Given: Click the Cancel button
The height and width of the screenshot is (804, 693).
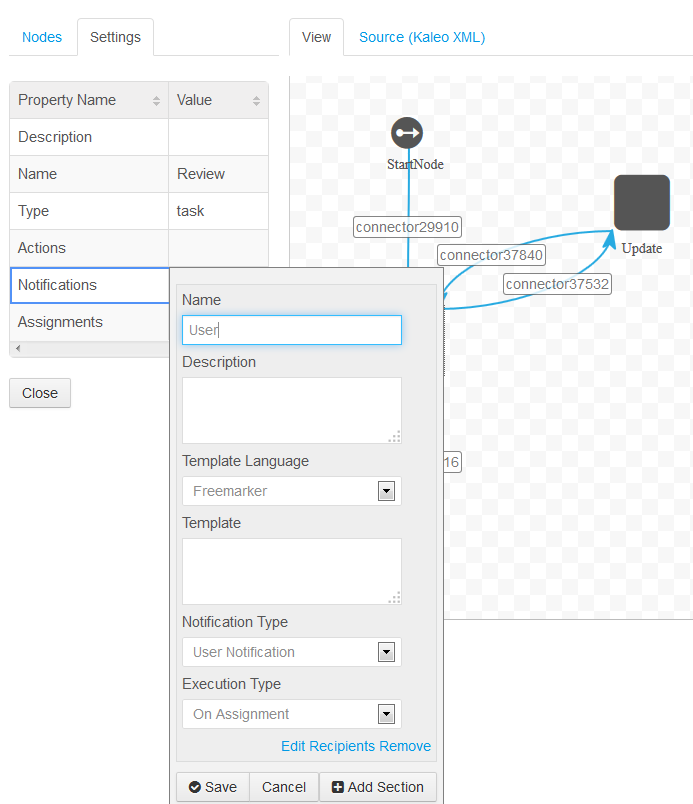Looking at the screenshot, I should click(284, 787).
